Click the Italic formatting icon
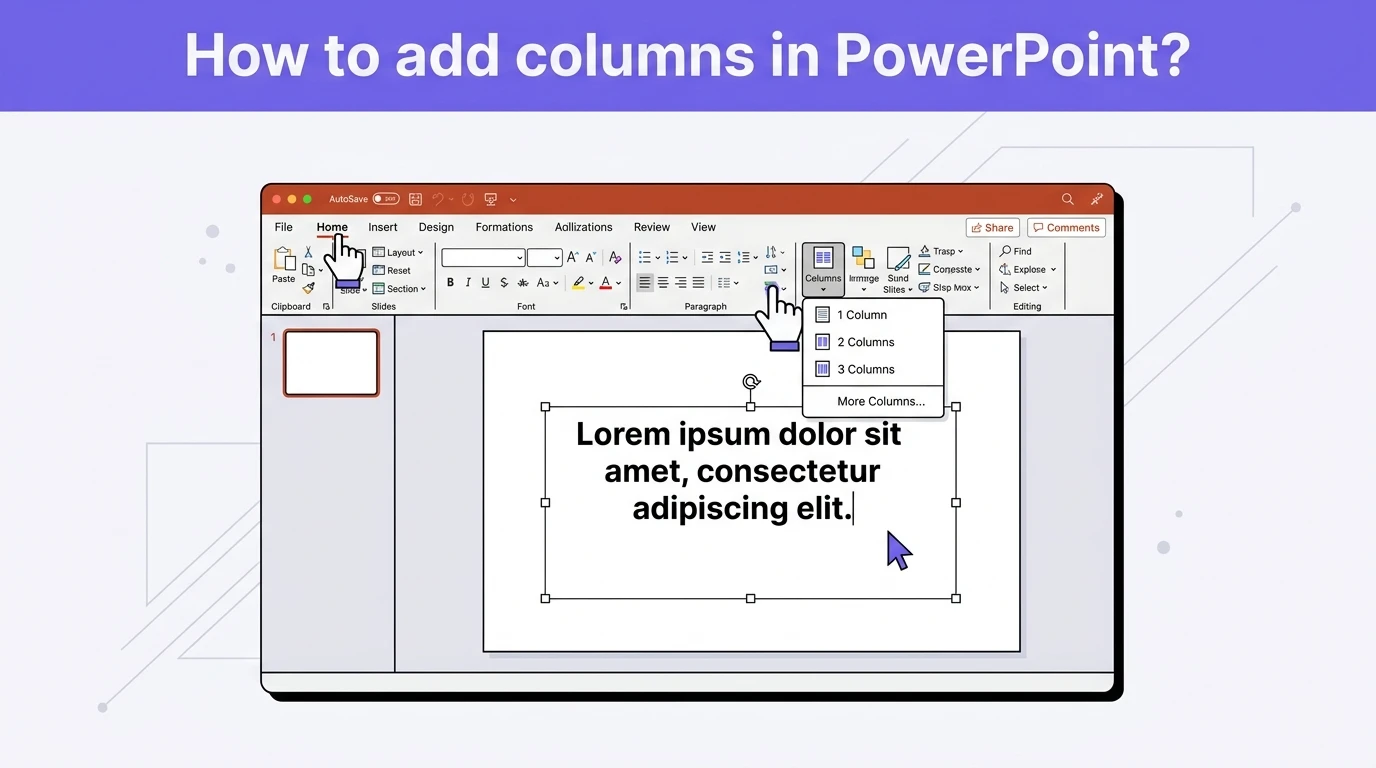 pyautogui.click(x=467, y=282)
